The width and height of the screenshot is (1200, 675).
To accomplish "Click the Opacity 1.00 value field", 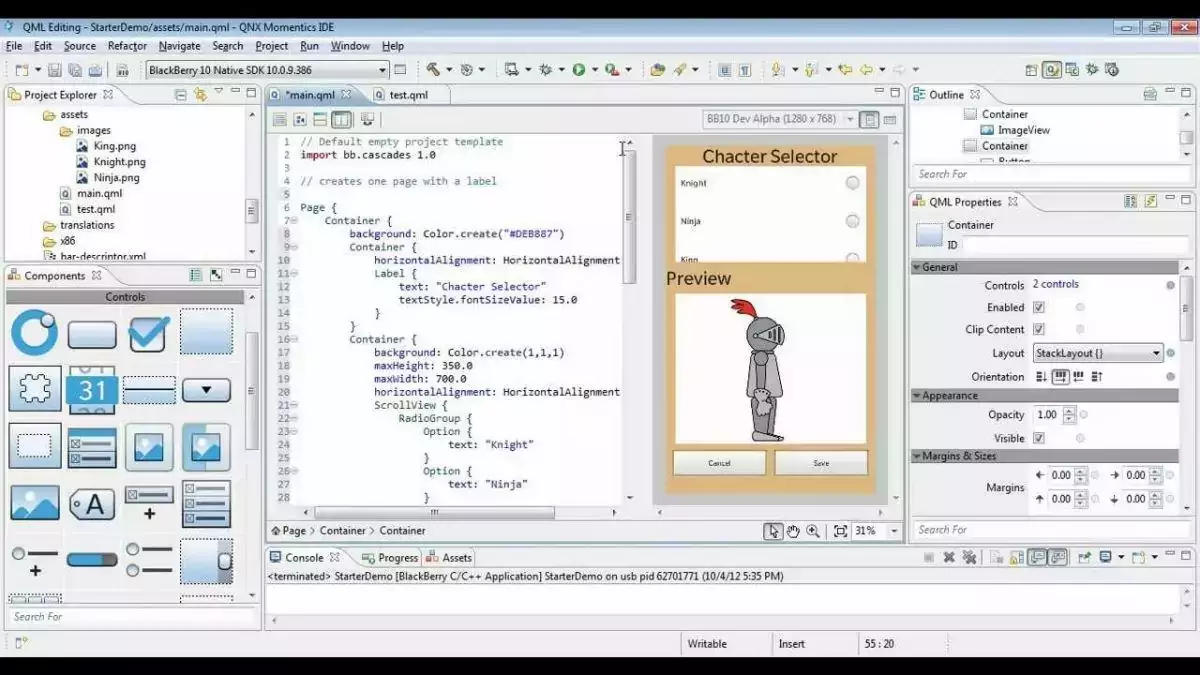I will 1047,415.
